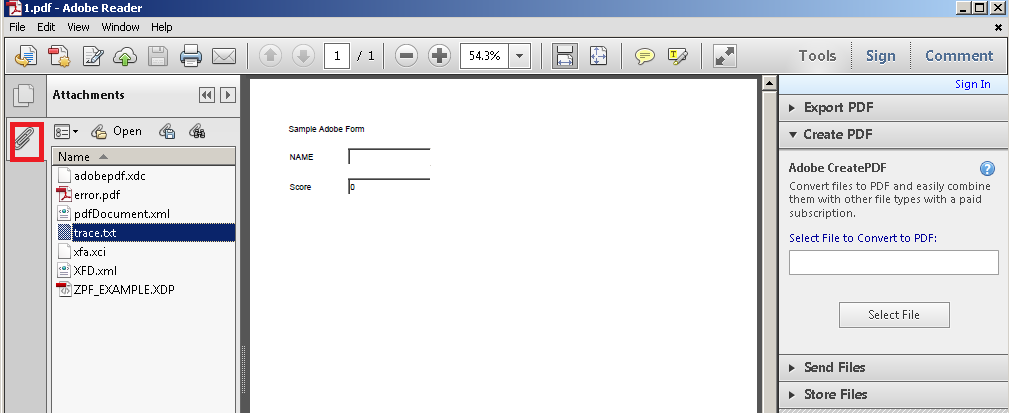Image resolution: width=1009 pixels, height=413 pixels.
Task: Click the Adobe CreatePDF help icon
Action: click(987, 169)
